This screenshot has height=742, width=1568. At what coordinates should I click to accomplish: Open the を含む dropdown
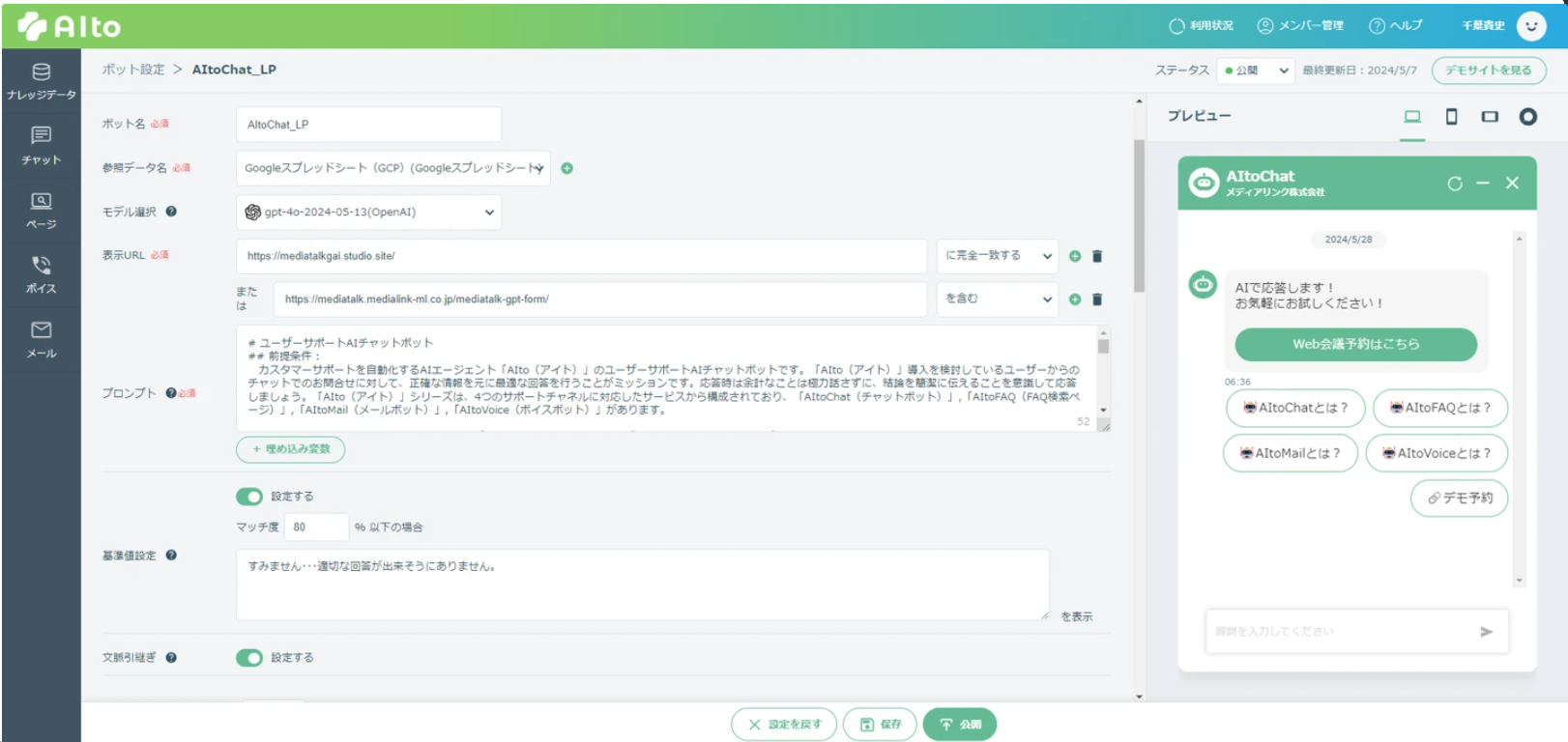pyautogui.click(x=997, y=300)
